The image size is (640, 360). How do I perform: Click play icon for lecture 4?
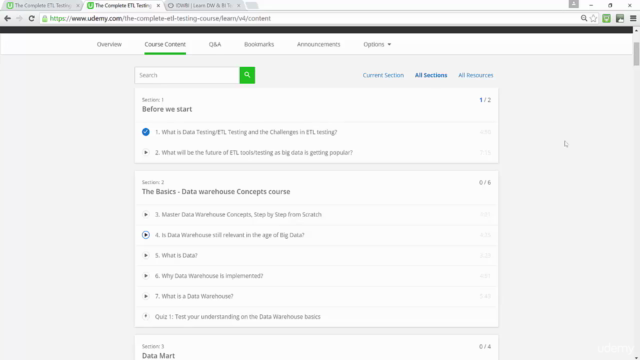[146, 235]
